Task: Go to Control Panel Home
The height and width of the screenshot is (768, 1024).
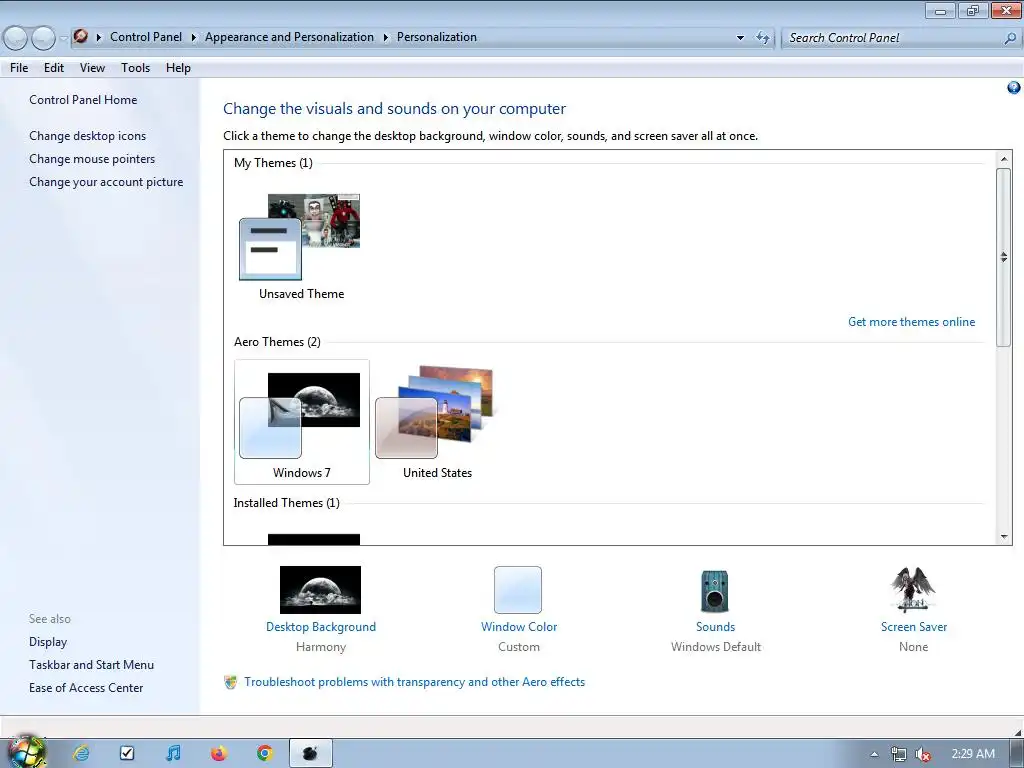Action: pos(83,100)
